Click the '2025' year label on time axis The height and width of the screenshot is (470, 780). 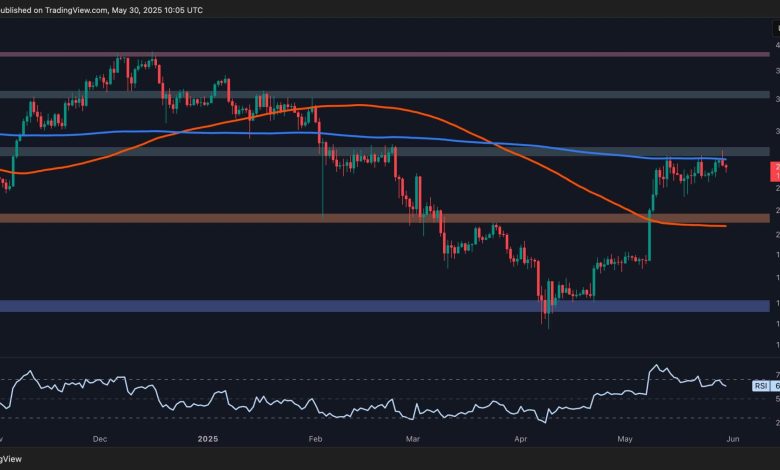coord(208,439)
